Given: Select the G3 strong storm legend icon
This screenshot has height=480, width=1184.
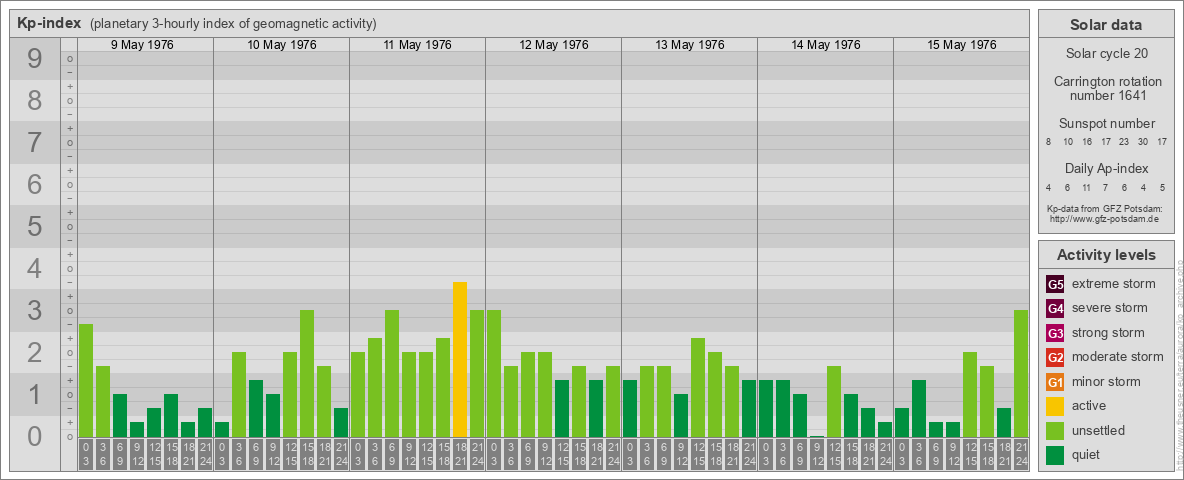Looking at the screenshot, I should [1055, 333].
